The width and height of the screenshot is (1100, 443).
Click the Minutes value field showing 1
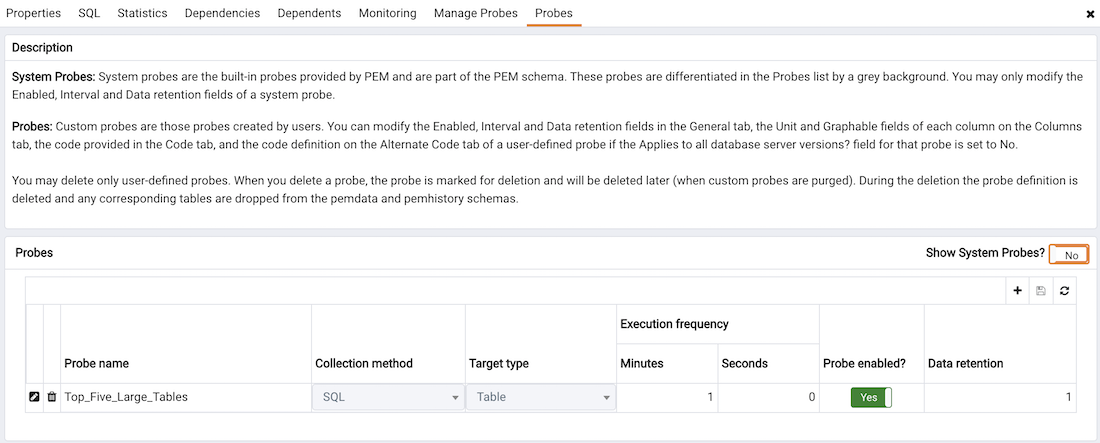coord(666,397)
